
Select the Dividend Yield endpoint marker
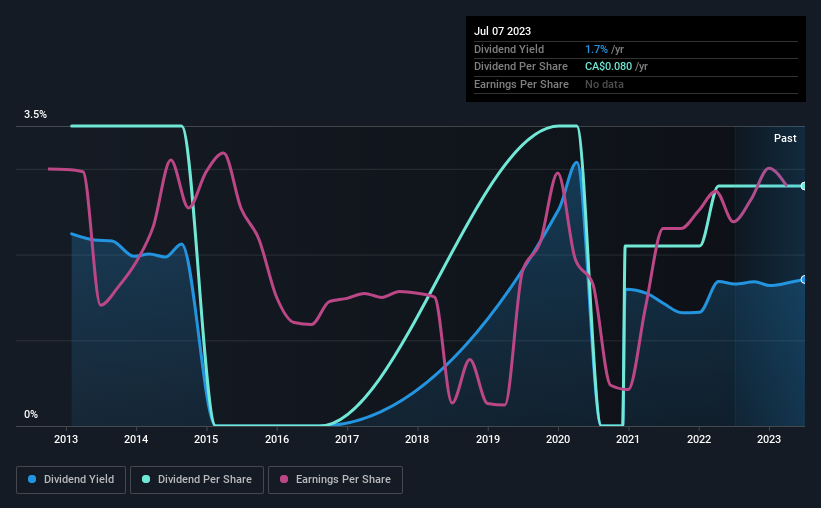point(804,280)
